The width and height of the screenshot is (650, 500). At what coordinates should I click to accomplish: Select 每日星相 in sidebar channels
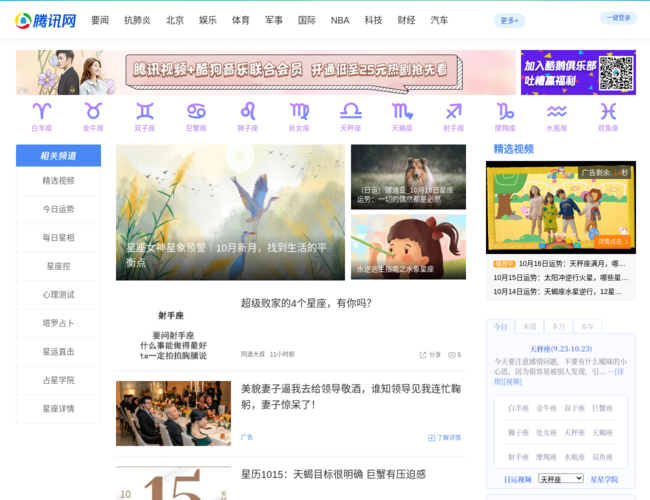[58, 238]
